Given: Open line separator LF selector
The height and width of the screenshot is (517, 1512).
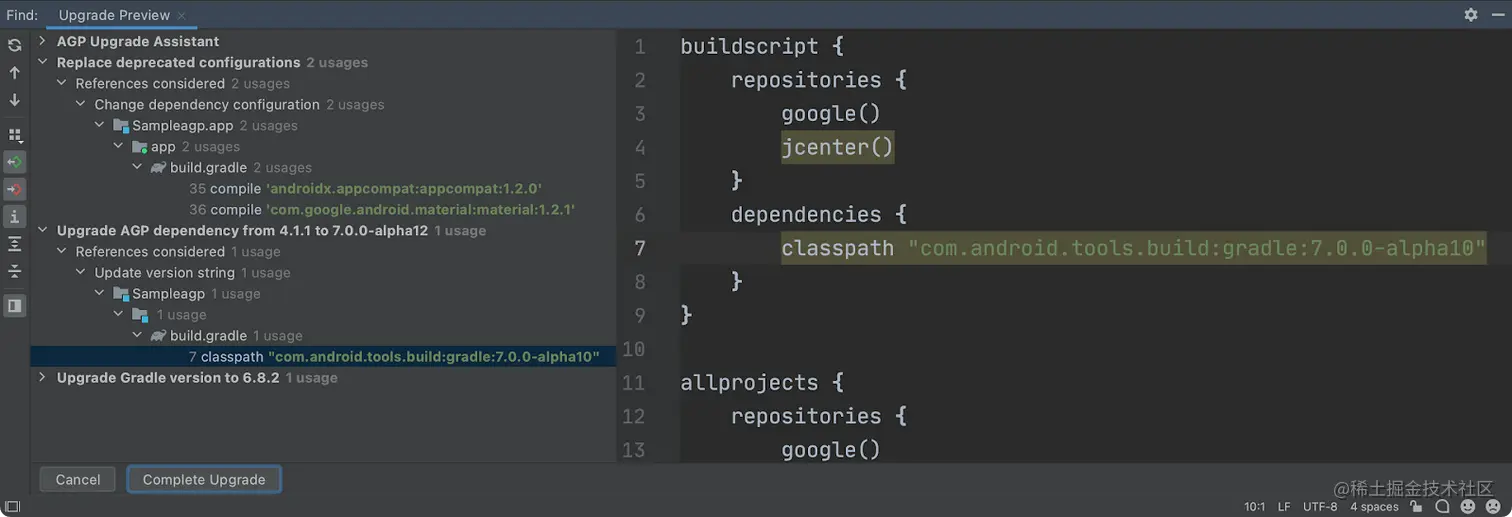Looking at the screenshot, I should 1284,507.
